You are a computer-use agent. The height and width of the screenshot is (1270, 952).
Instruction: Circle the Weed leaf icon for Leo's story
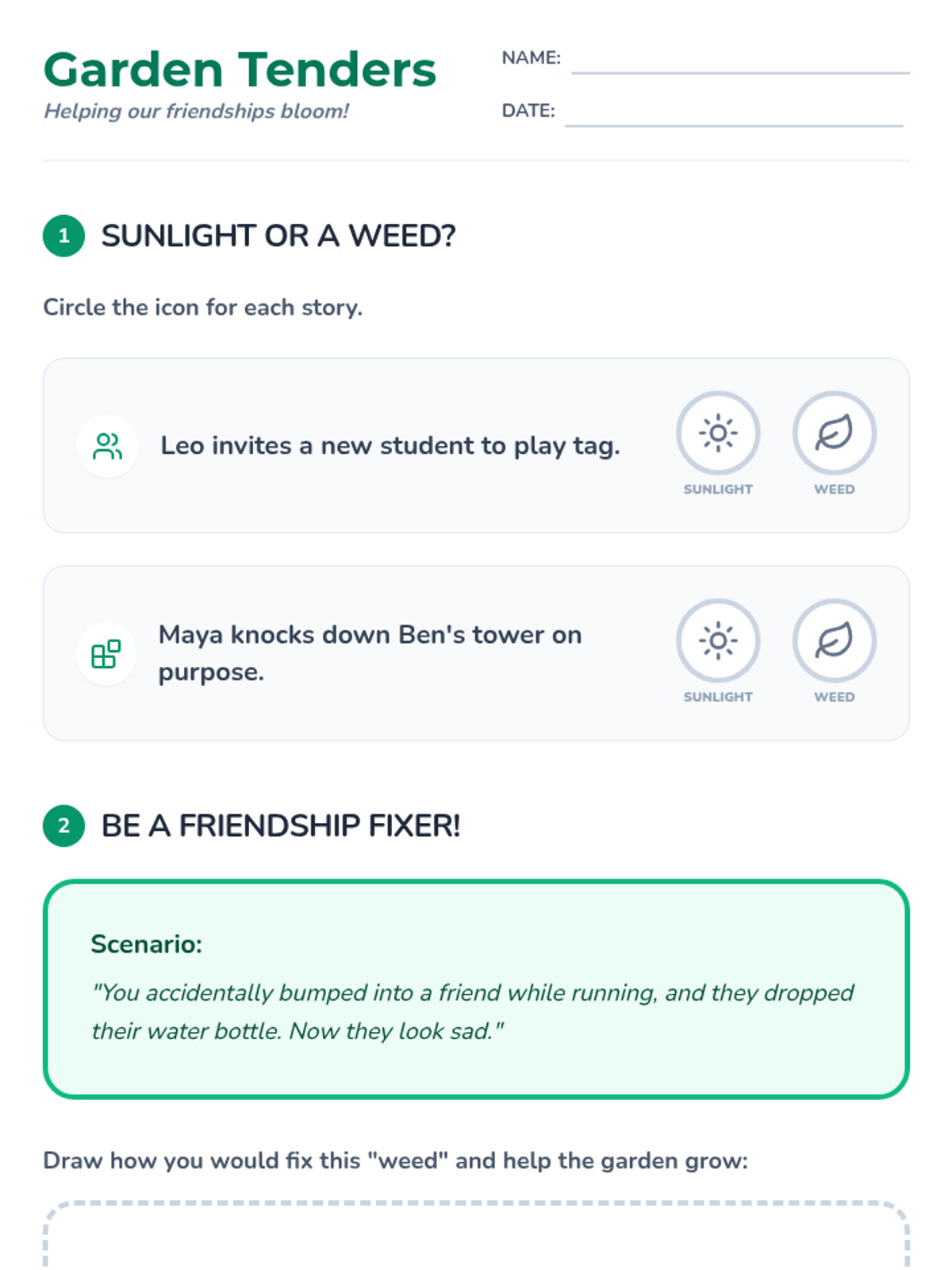click(x=834, y=433)
